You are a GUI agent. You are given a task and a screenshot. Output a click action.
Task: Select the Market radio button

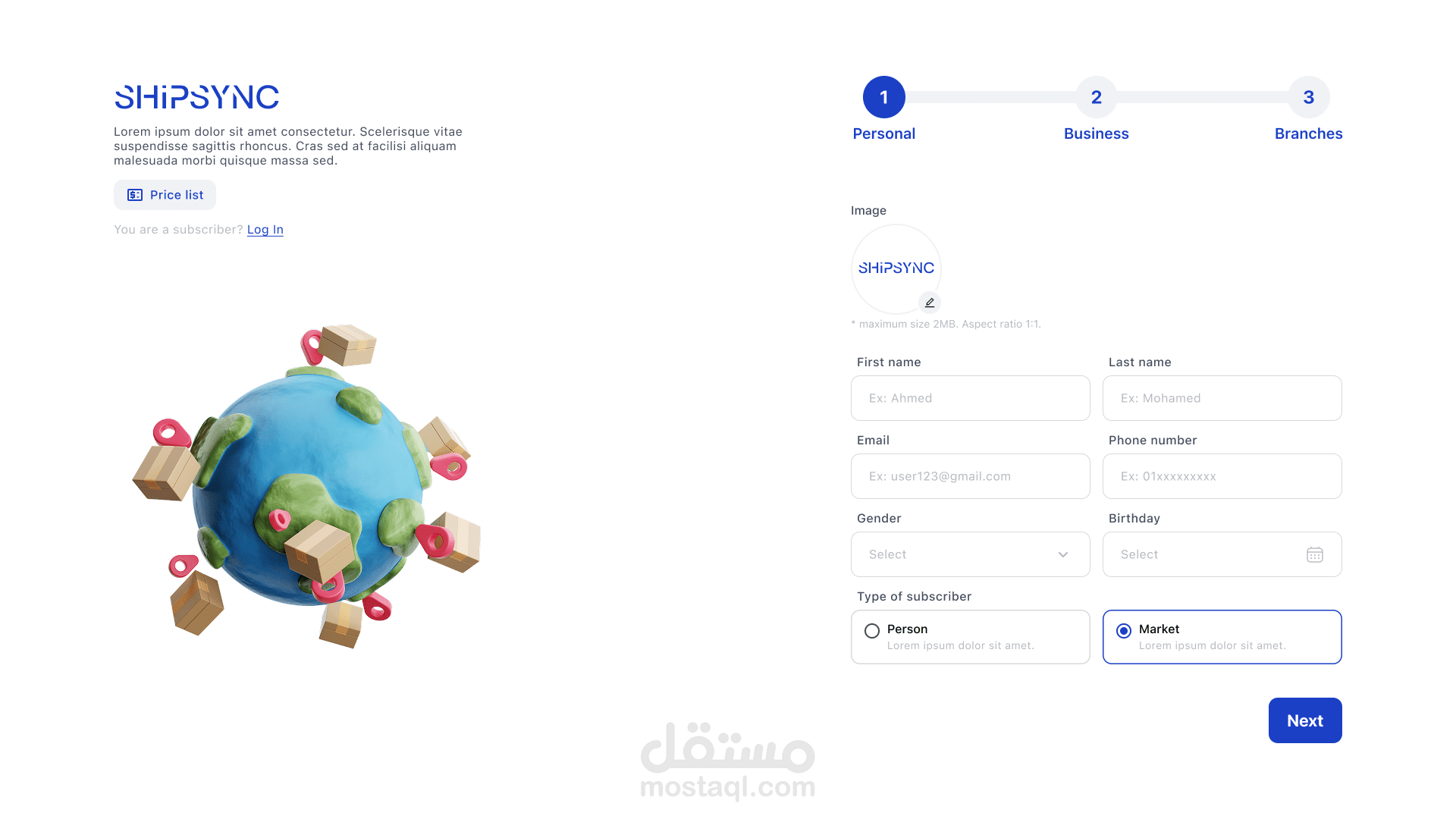coord(1124,631)
